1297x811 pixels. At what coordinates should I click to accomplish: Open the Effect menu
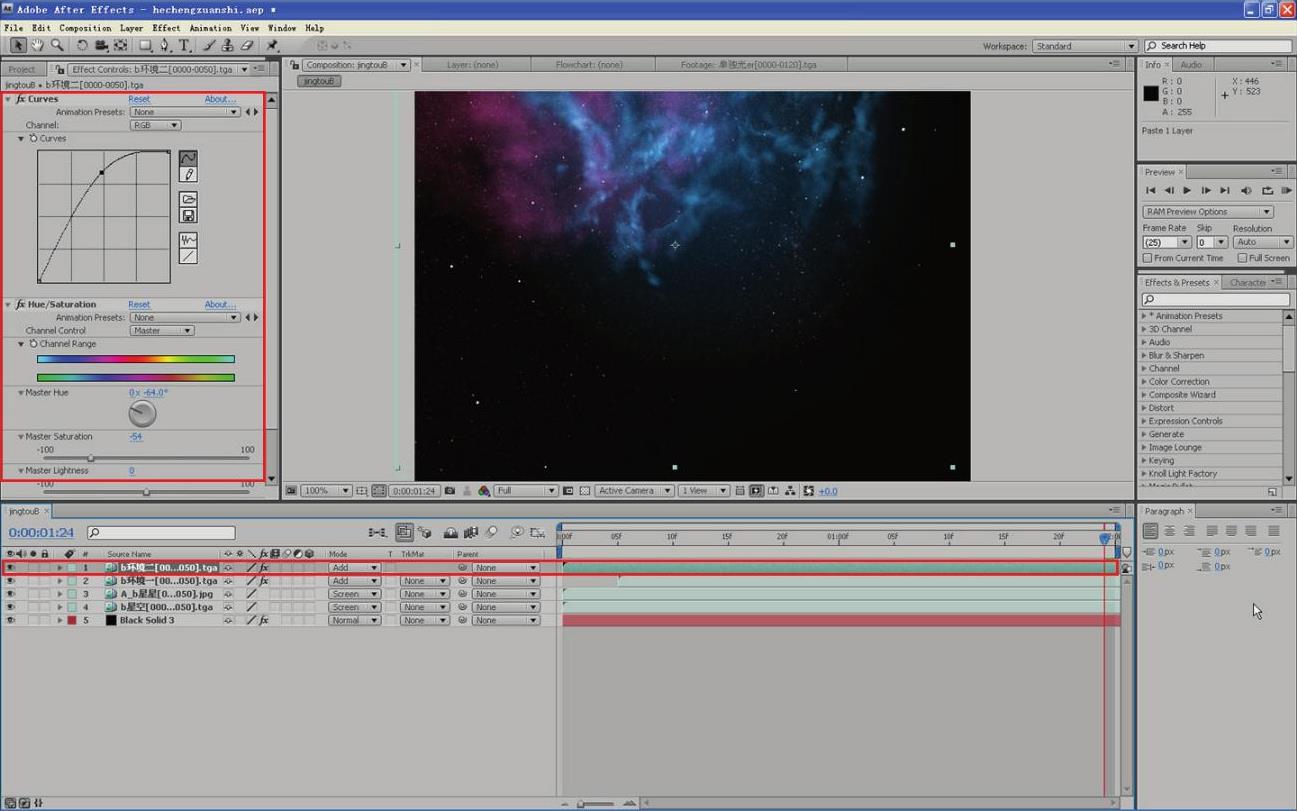(x=166, y=28)
